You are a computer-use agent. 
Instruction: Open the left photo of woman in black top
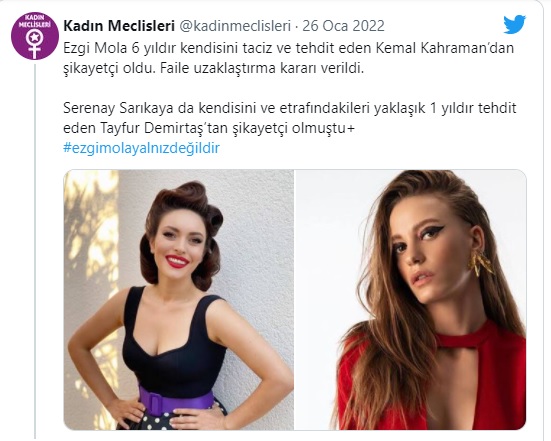(179, 300)
